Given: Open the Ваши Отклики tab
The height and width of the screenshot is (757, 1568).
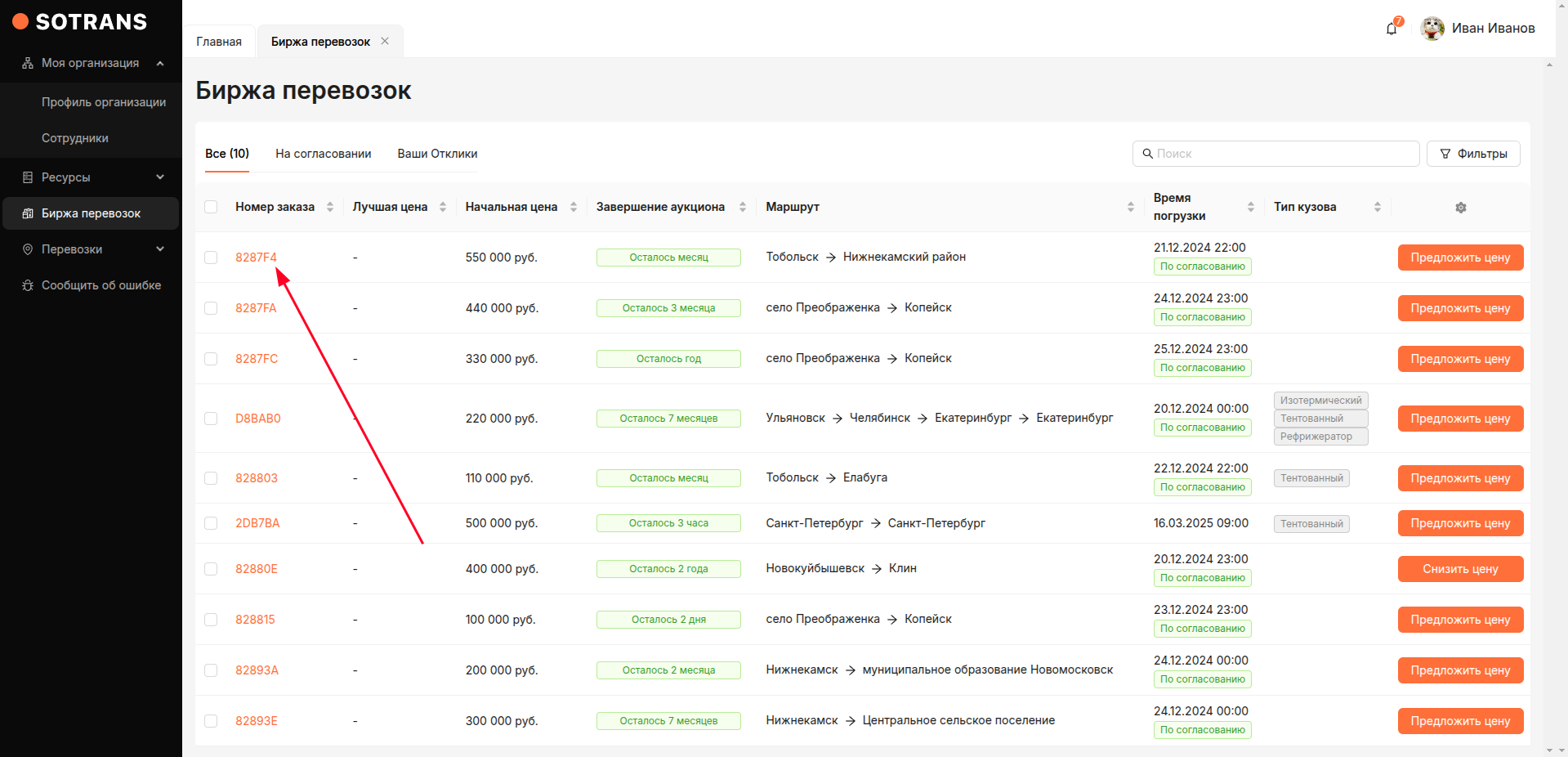Looking at the screenshot, I should point(437,154).
